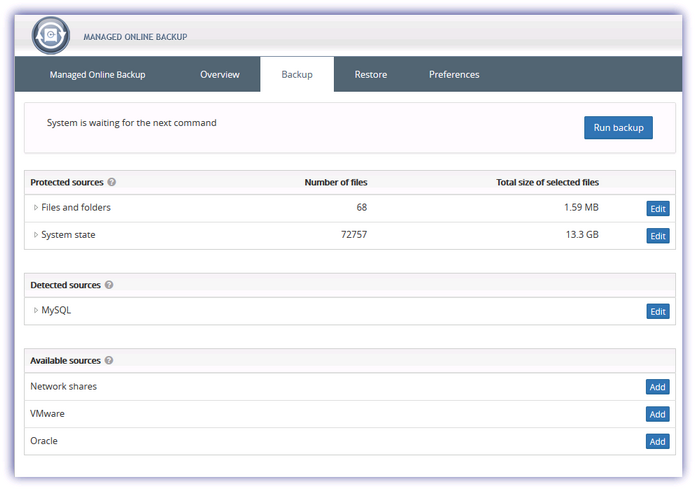Switch to the Overview tab

(x=220, y=74)
